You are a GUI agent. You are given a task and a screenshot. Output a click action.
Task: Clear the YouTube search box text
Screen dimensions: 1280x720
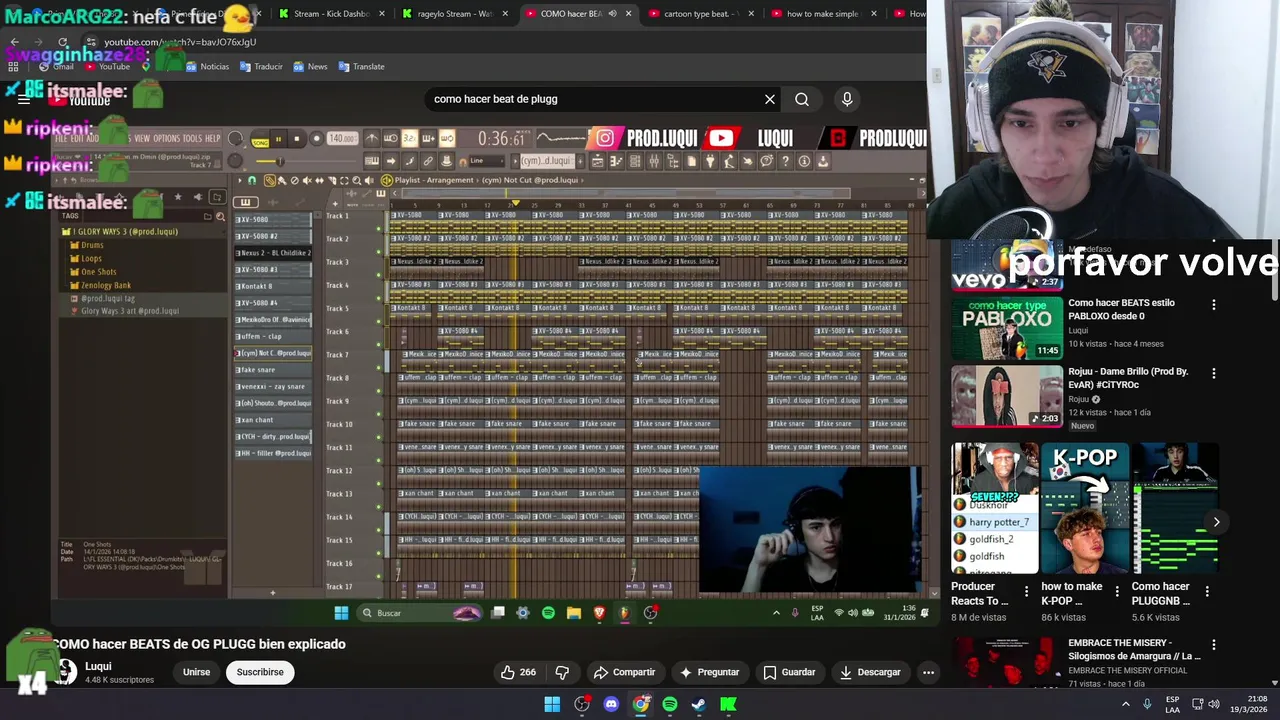(x=770, y=99)
